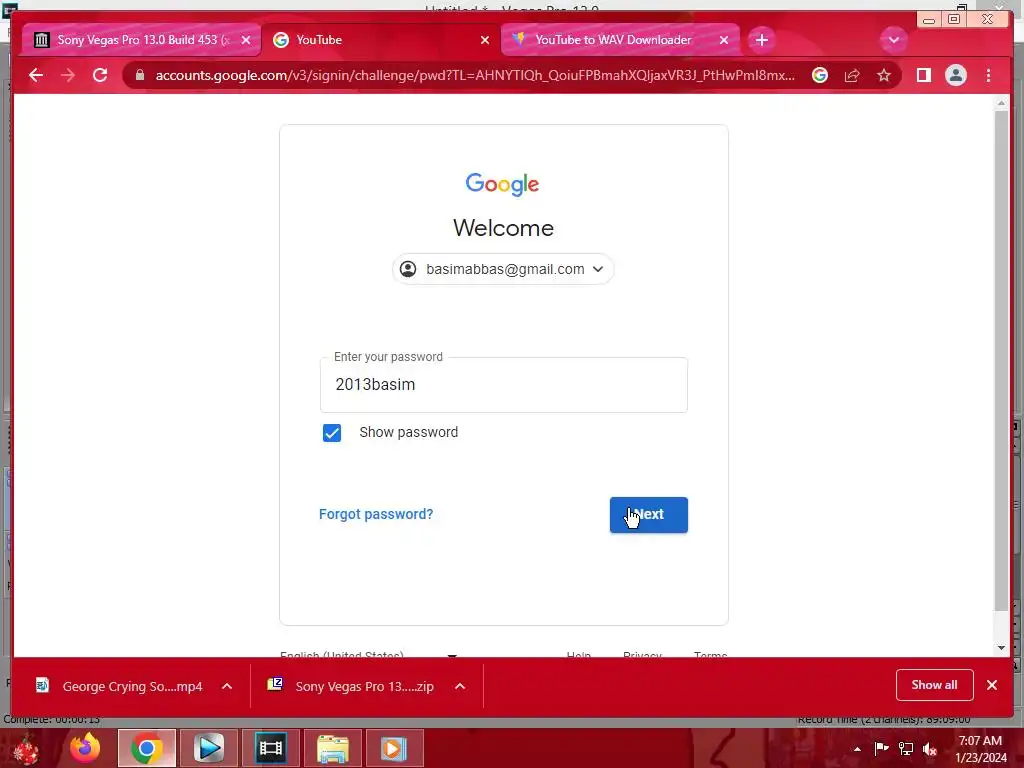Switch to YouTube to WAV Downloader tab
The width and height of the screenshot is (1024, 768).
pos(620,40)
